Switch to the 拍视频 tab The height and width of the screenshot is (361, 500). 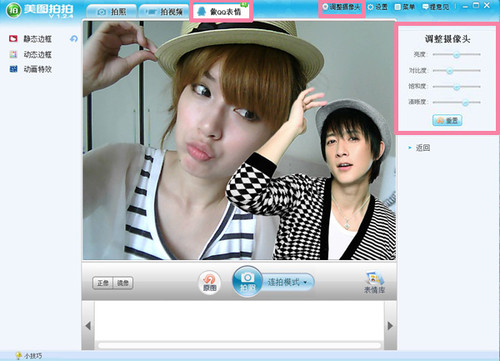pyautogui.click(x=164, y=12)
